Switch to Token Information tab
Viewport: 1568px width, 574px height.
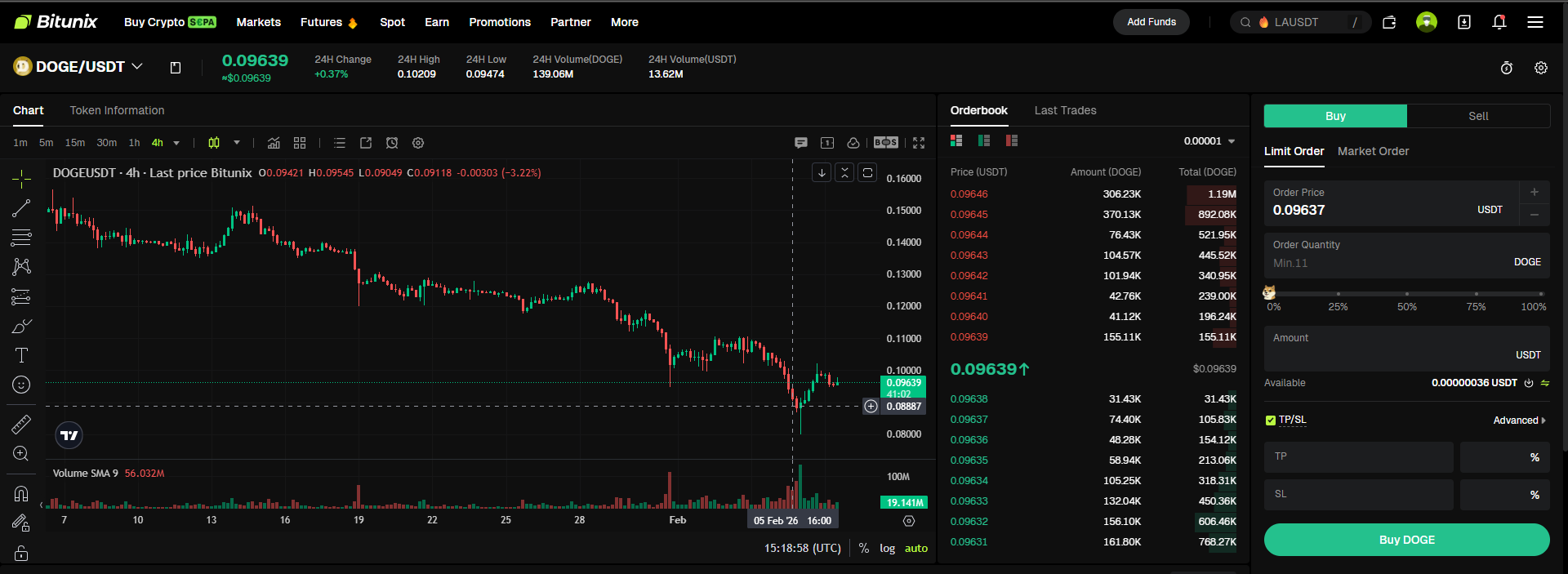point(117,110)
